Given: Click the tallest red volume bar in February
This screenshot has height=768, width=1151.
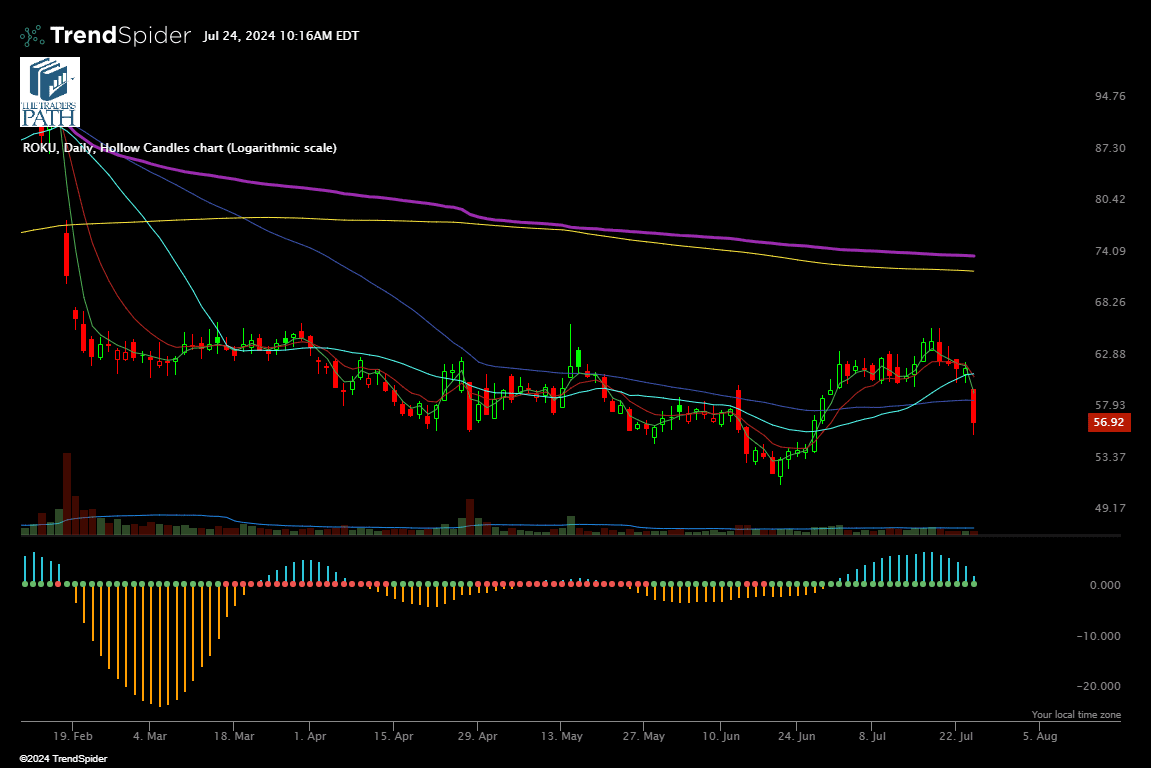Looking at the screenshot, I should tap(67, 494).
